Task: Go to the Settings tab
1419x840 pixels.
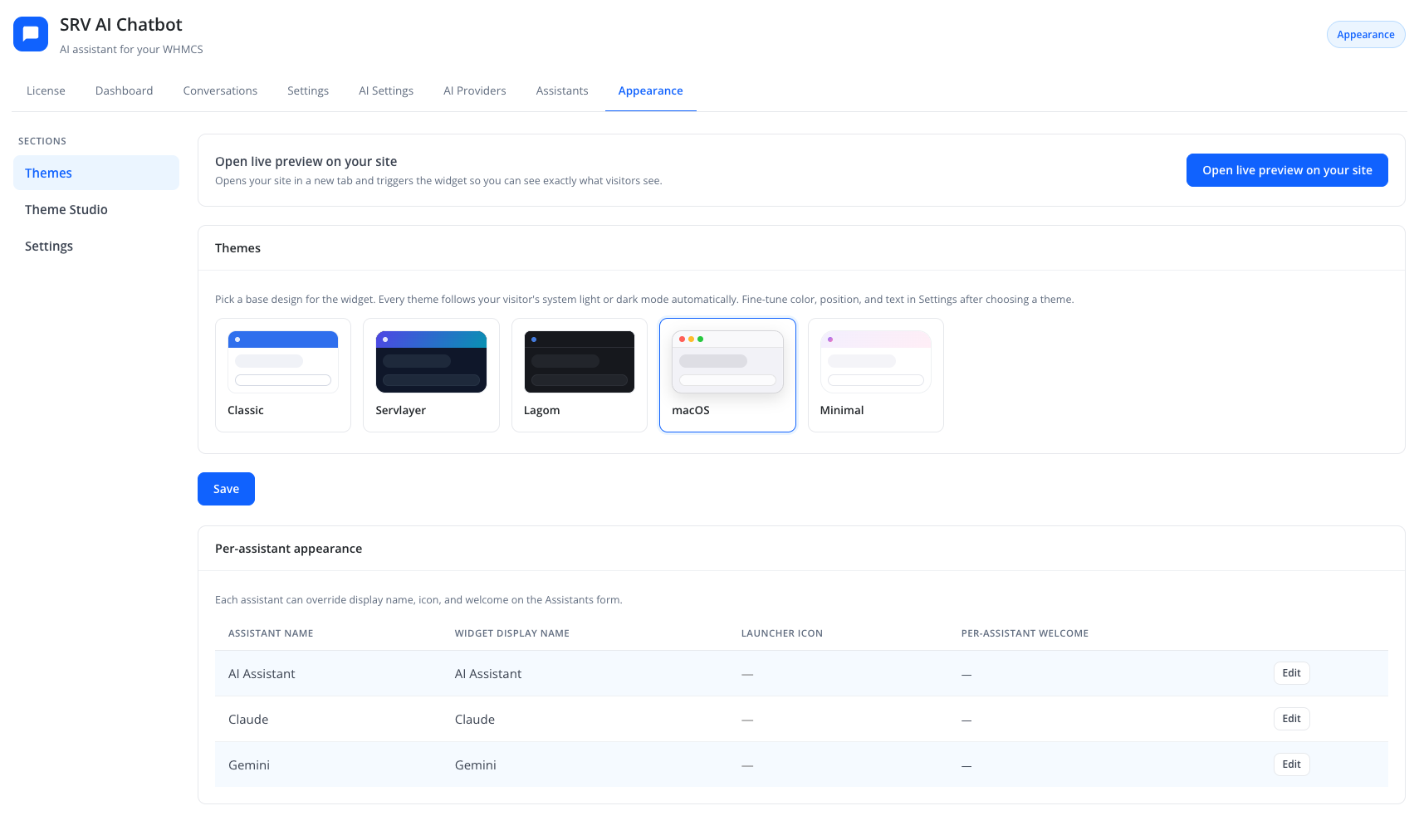Action: [308, 90]
